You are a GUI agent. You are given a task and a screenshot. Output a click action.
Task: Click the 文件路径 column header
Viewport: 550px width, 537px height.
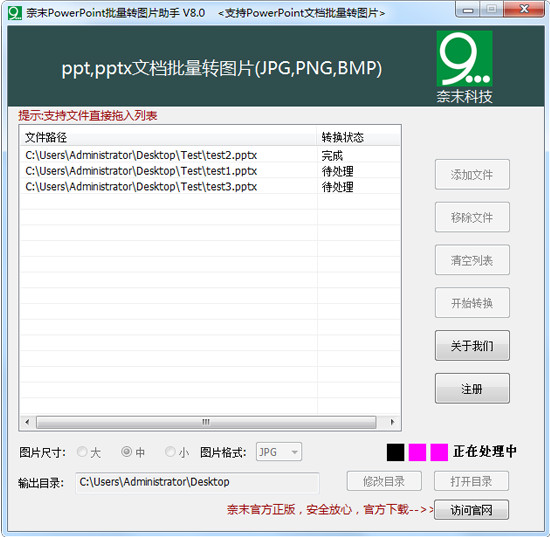[x=168, y=137]
